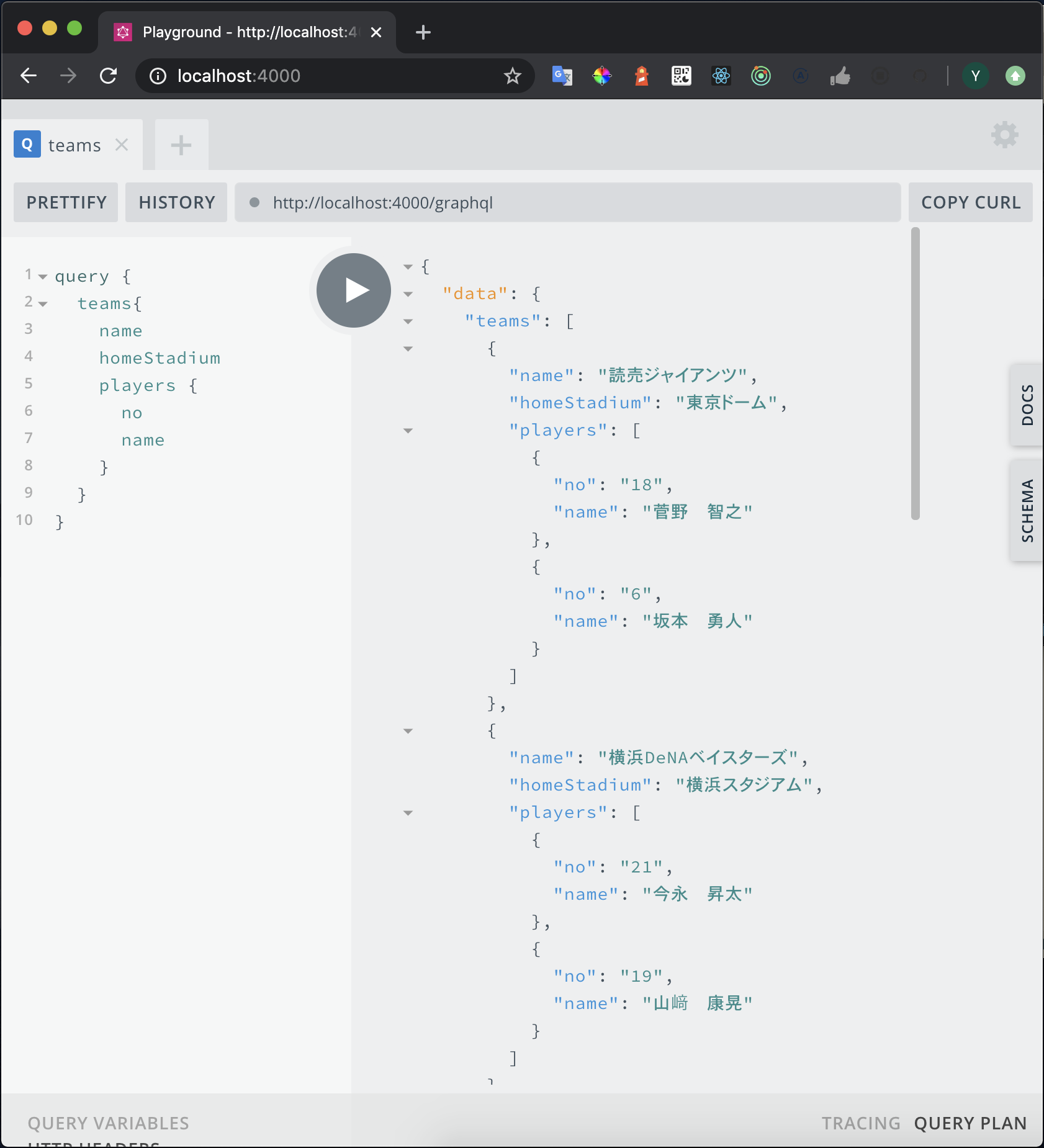1044x1148 pixels.
Task: Click the "18" player number value
Action: pyautogui.click(x=642, y=485)
